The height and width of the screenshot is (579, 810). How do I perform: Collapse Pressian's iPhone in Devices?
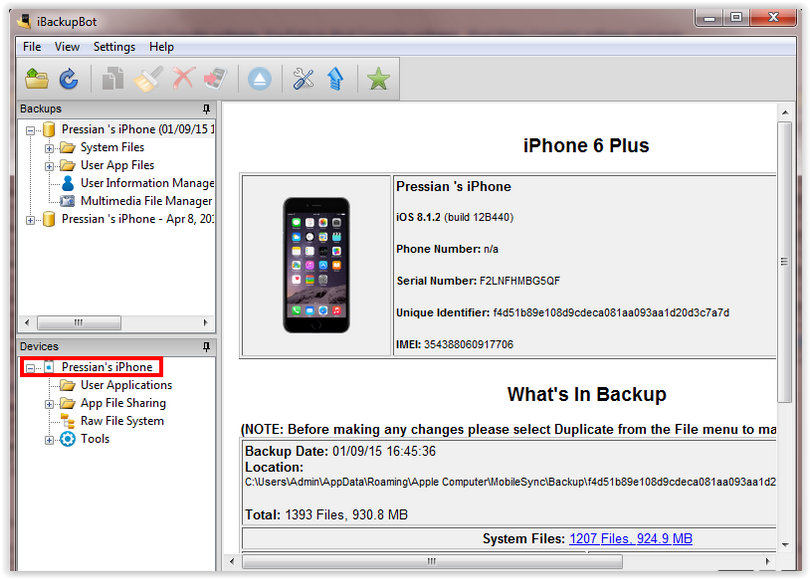(x=30, y=368)
